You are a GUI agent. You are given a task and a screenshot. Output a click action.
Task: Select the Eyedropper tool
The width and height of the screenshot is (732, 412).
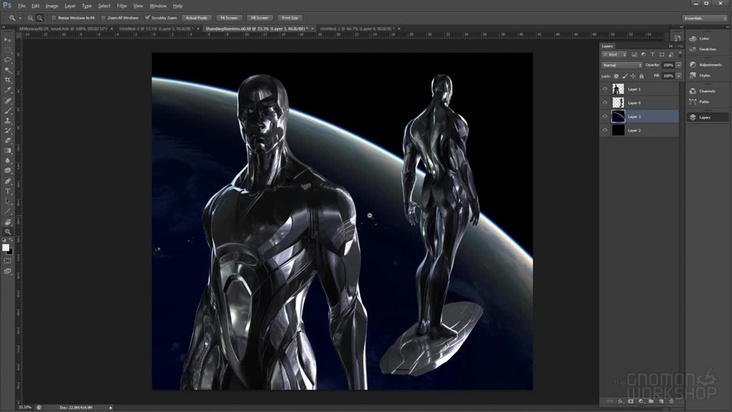click(x=7, y=91)
